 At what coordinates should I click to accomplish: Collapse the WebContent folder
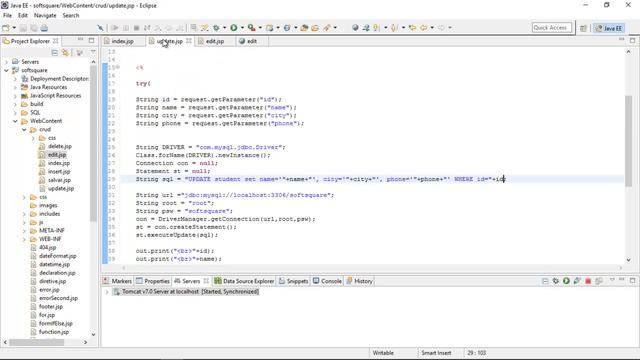tap(15, 121)
